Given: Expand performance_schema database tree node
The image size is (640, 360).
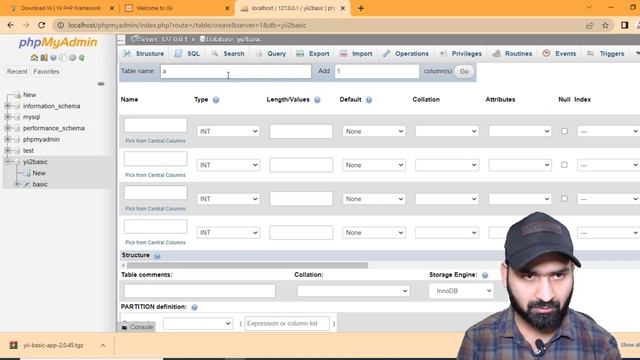Looking at the screenshot, I should 8,128.
